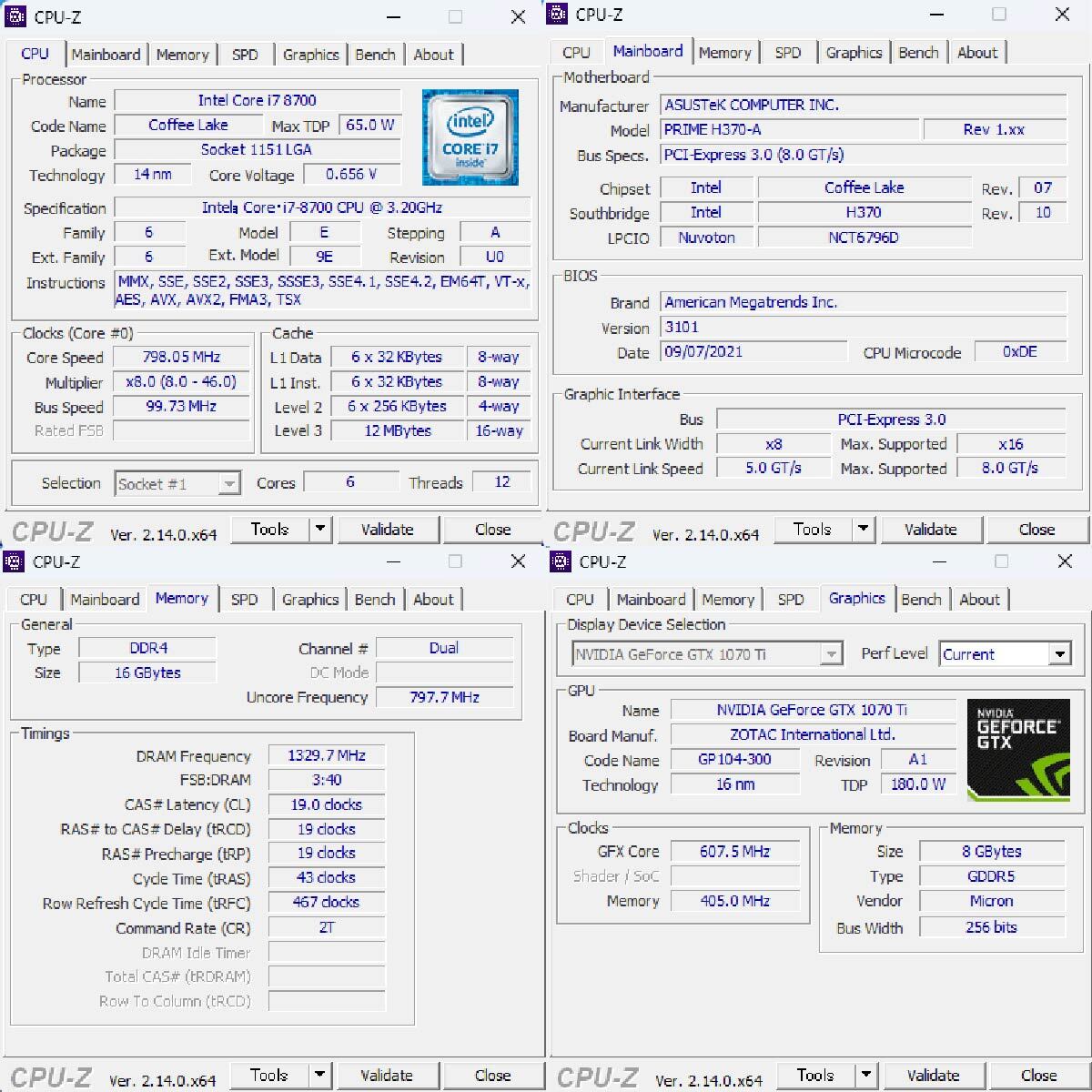This screenshot has width=1092, height=1092.
Task: Open About tab in Mainboard window
Action: coord(977,53)
